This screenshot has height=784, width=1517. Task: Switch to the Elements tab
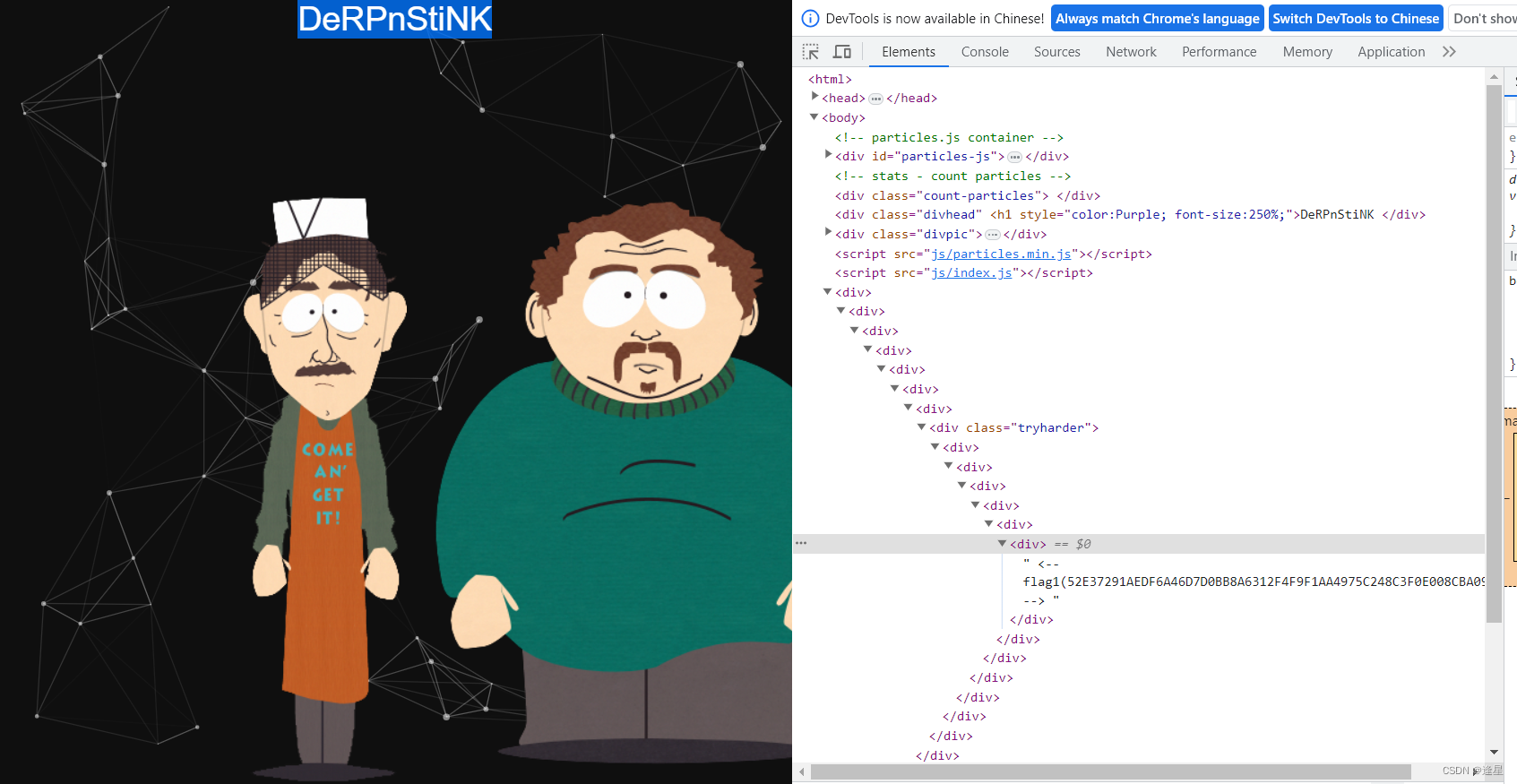coord(909,52)
